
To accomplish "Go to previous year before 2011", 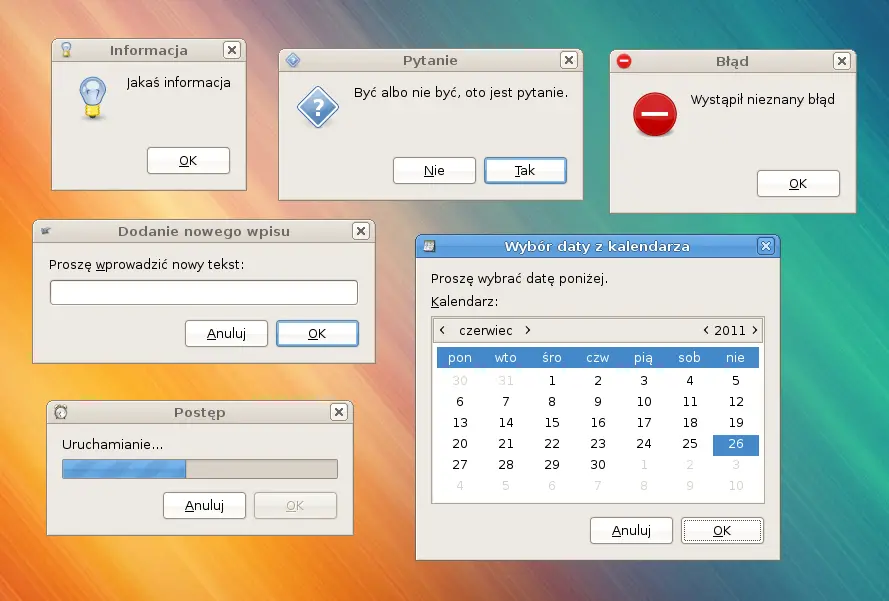I will (x=706, y=330).
